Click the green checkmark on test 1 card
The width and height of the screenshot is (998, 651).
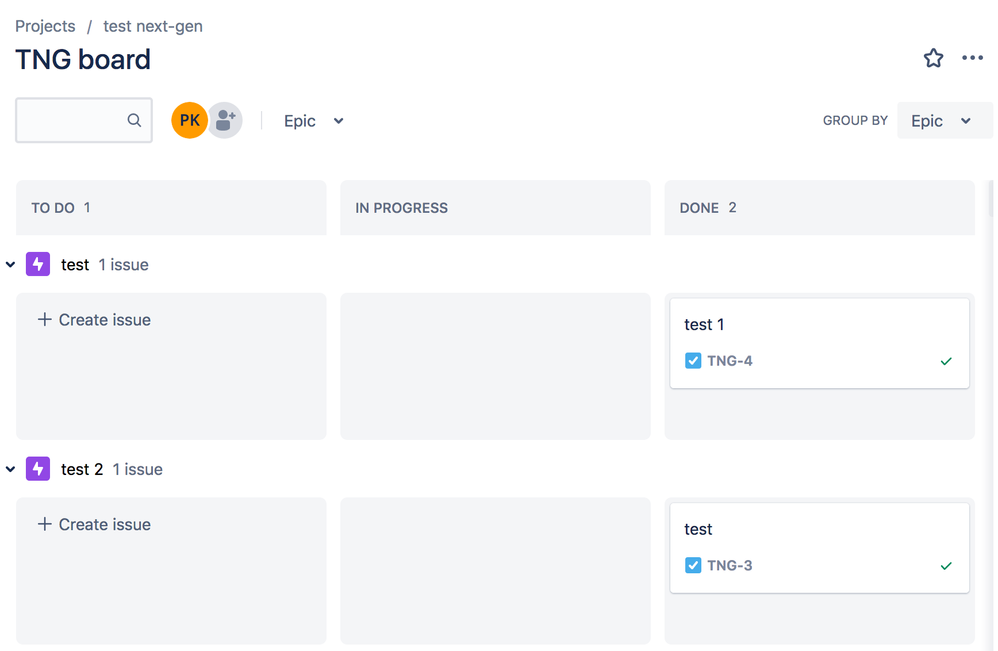(946, 361)
